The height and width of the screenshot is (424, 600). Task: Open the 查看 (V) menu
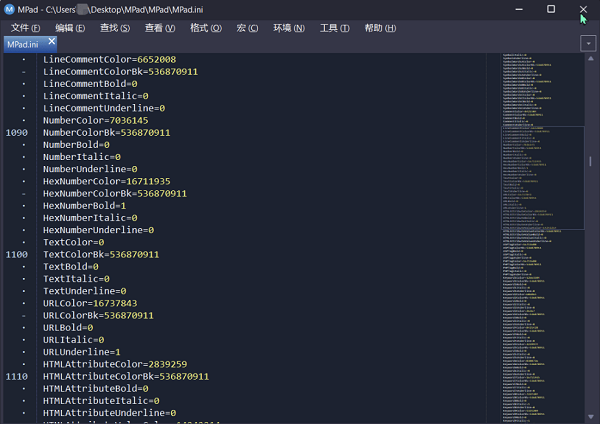(x=160, y=28)
